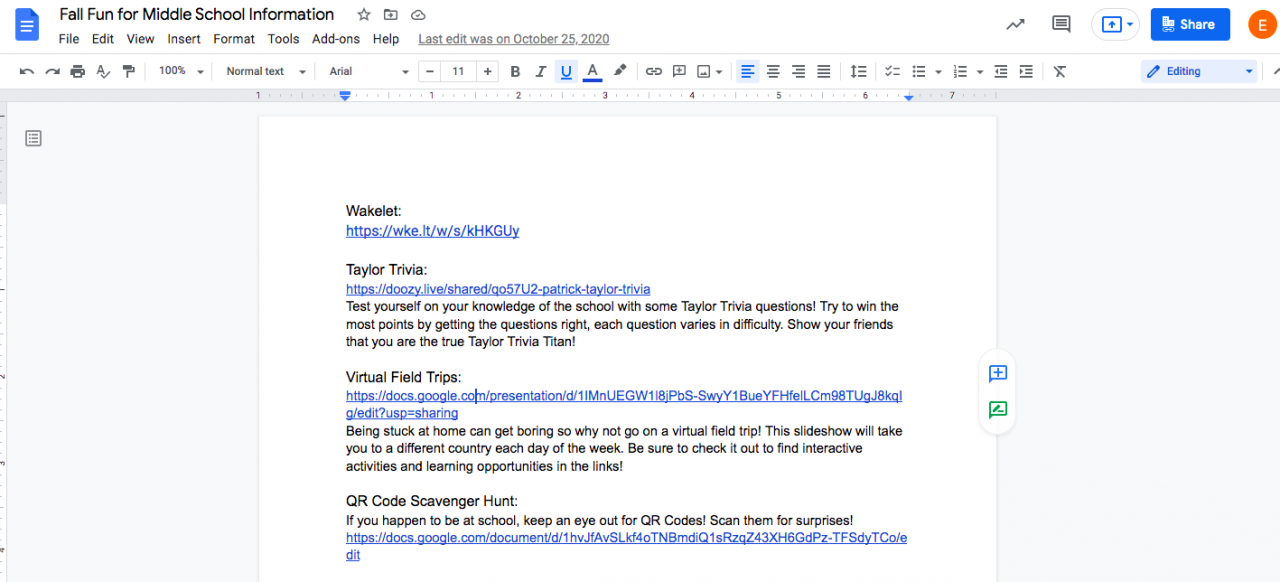Clear the text formatting
The image size is (1280, 582).
click(x=1060, y=71)
